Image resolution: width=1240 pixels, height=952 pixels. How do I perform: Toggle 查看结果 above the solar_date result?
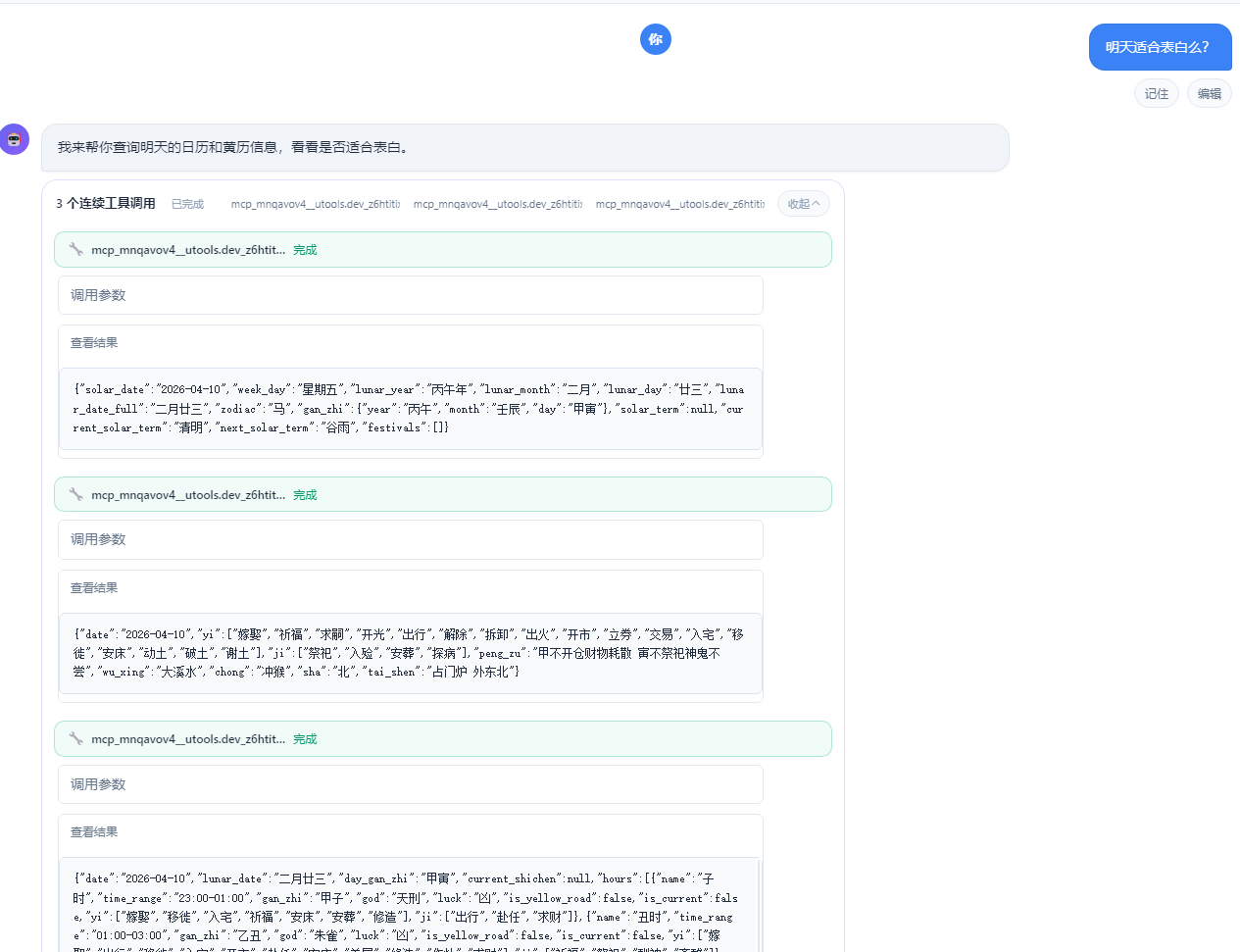click(x=94, y=343)
